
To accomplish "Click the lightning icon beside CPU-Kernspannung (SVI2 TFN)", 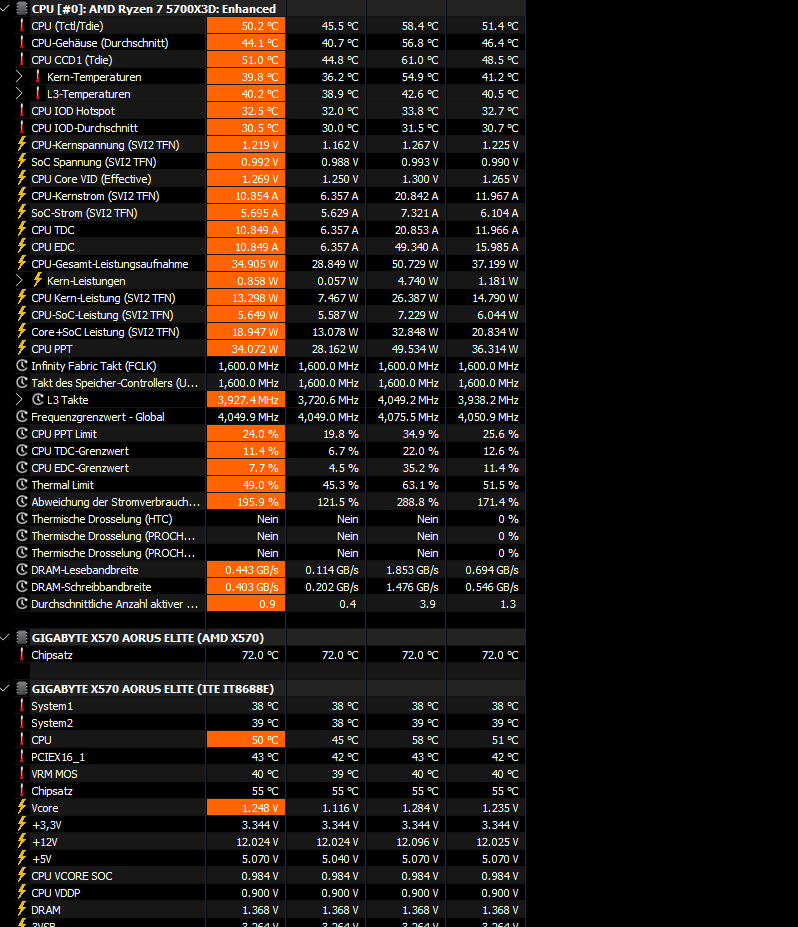I will pos(22,144).
